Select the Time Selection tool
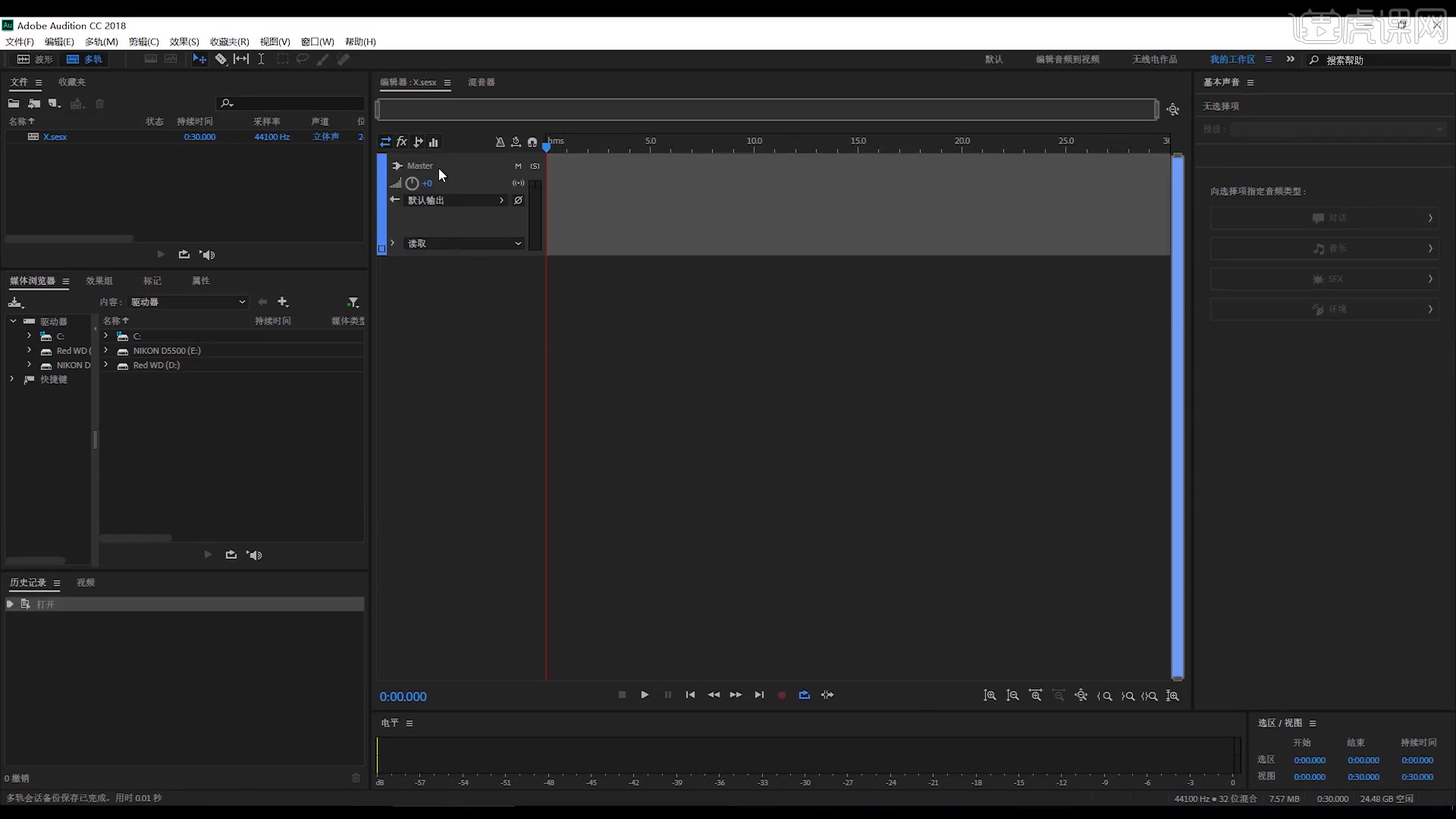This screenshot has height=819, width=1456. [x=261, y=59]
